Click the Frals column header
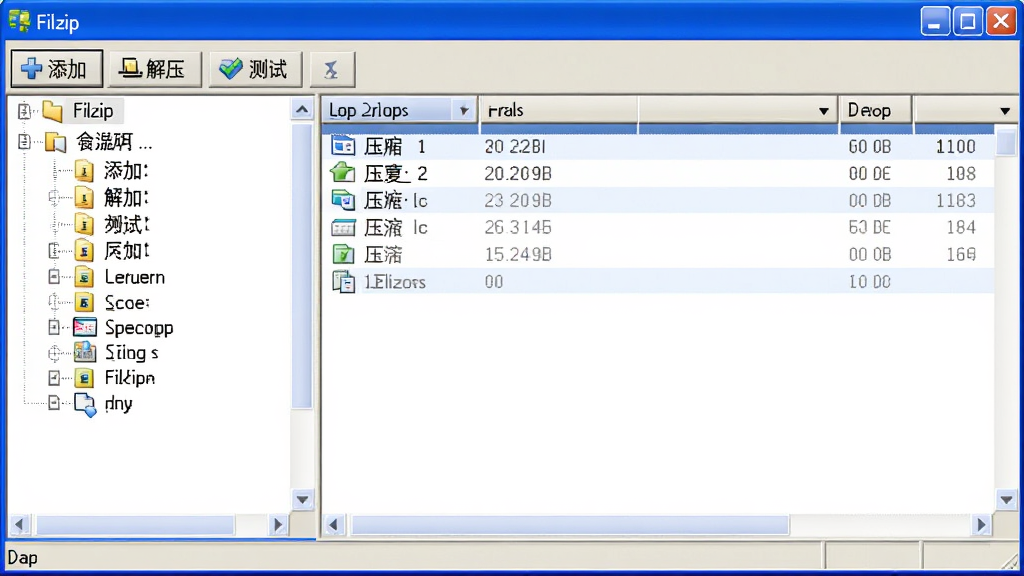The image size is (1024, 576). pyautogui.click(x=558, y=110)
